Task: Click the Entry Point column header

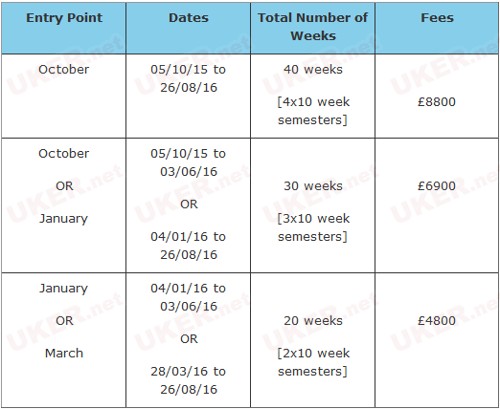Action: (x=64, y=18)
